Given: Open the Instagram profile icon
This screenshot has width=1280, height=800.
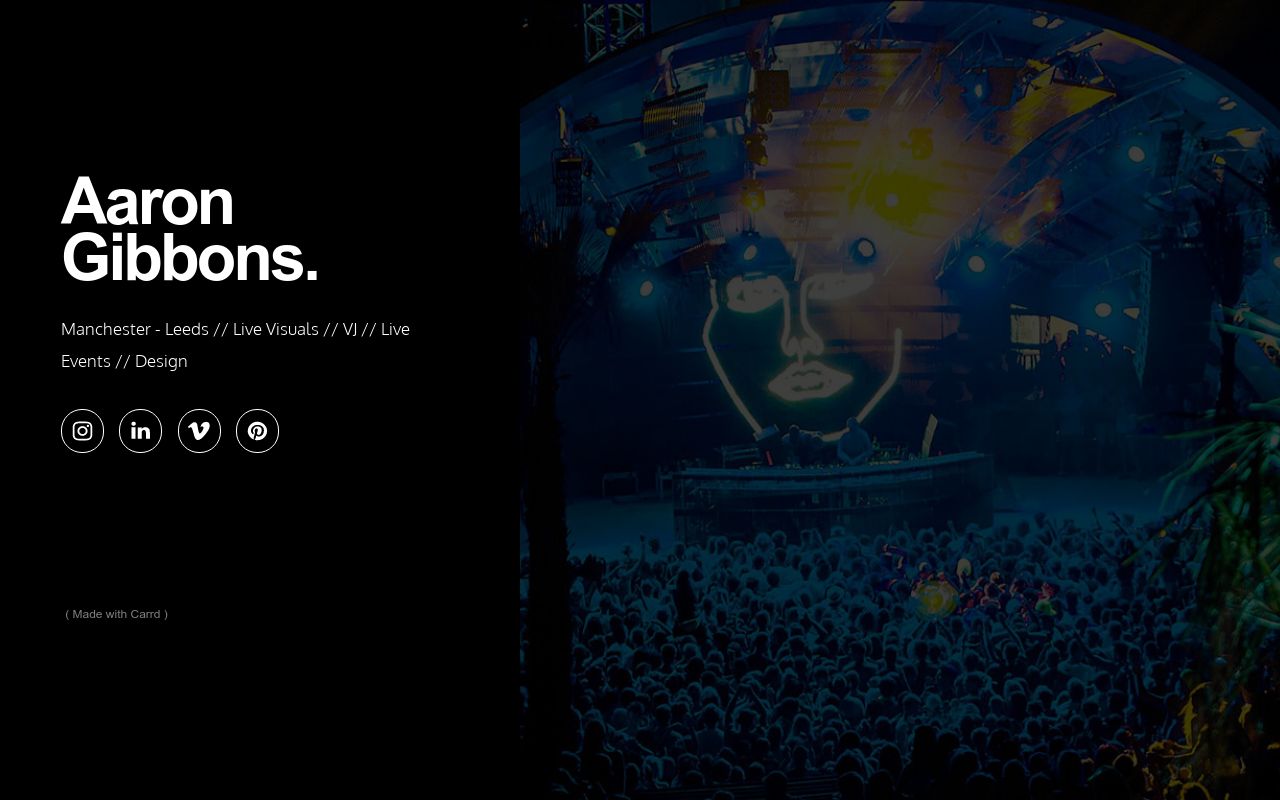Looking at the screenshot, I should click(82, 431).
